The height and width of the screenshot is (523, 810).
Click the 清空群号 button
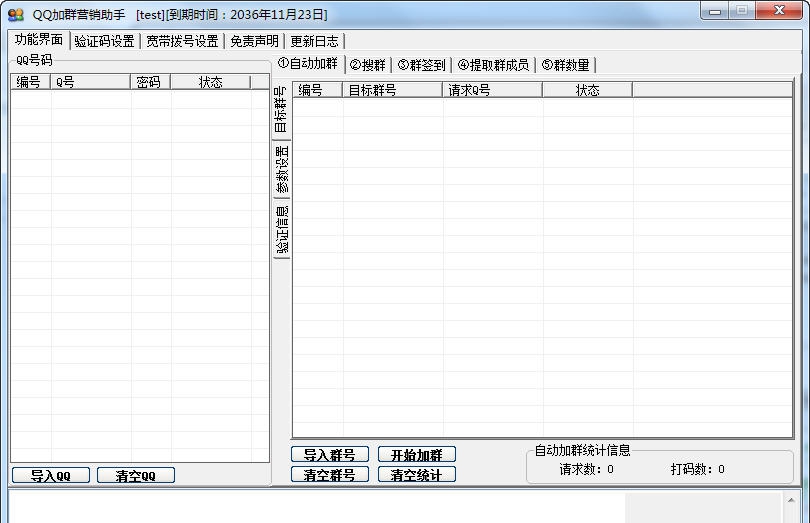pos(330,474)
